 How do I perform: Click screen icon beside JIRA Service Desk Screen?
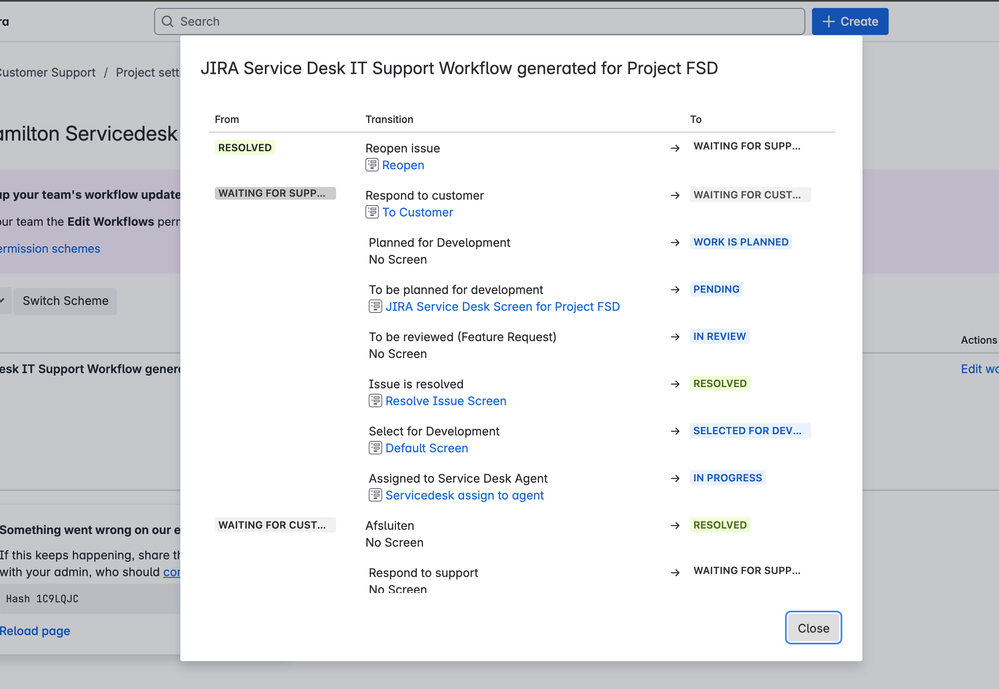(375, 307)
